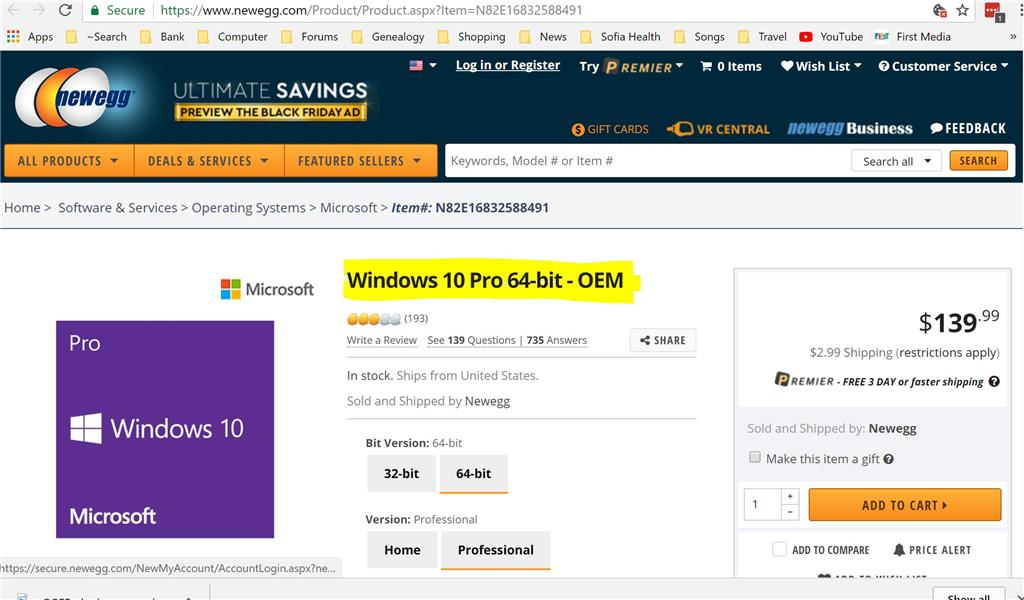1024x600 pixels.
Task: Open the Microsoft breadcrumb link
Action: (349, 208)
